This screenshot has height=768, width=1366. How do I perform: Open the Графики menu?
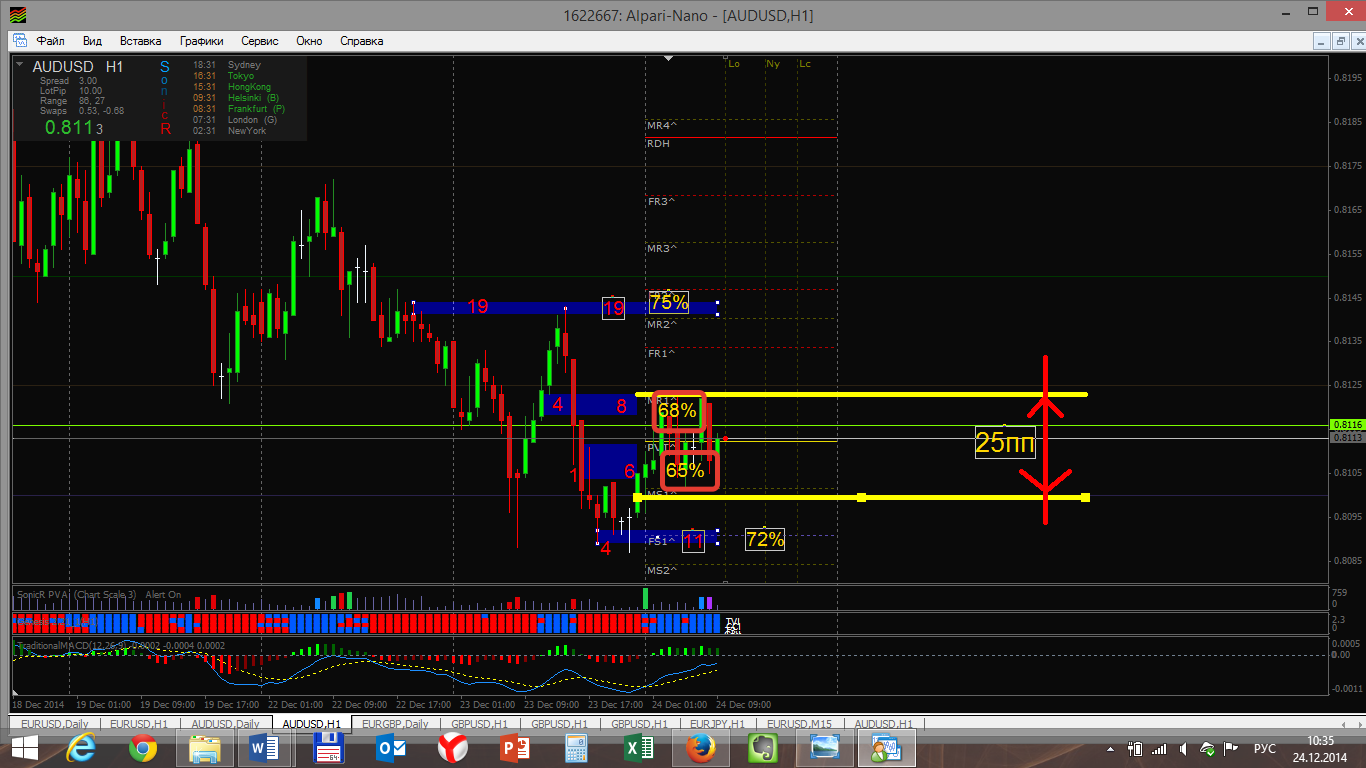[201, 41]
